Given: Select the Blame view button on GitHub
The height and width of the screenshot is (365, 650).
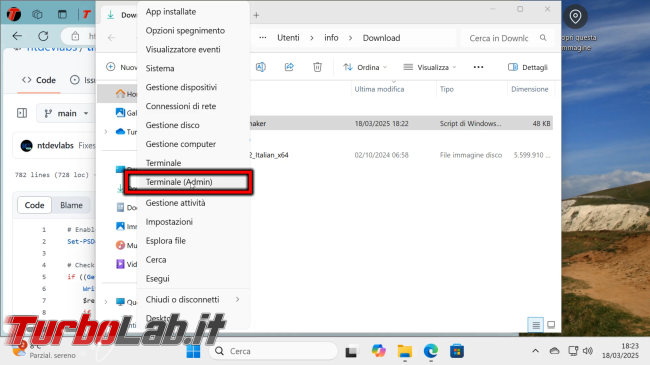Looking at the screenshot, I should [x=71, y=205].
